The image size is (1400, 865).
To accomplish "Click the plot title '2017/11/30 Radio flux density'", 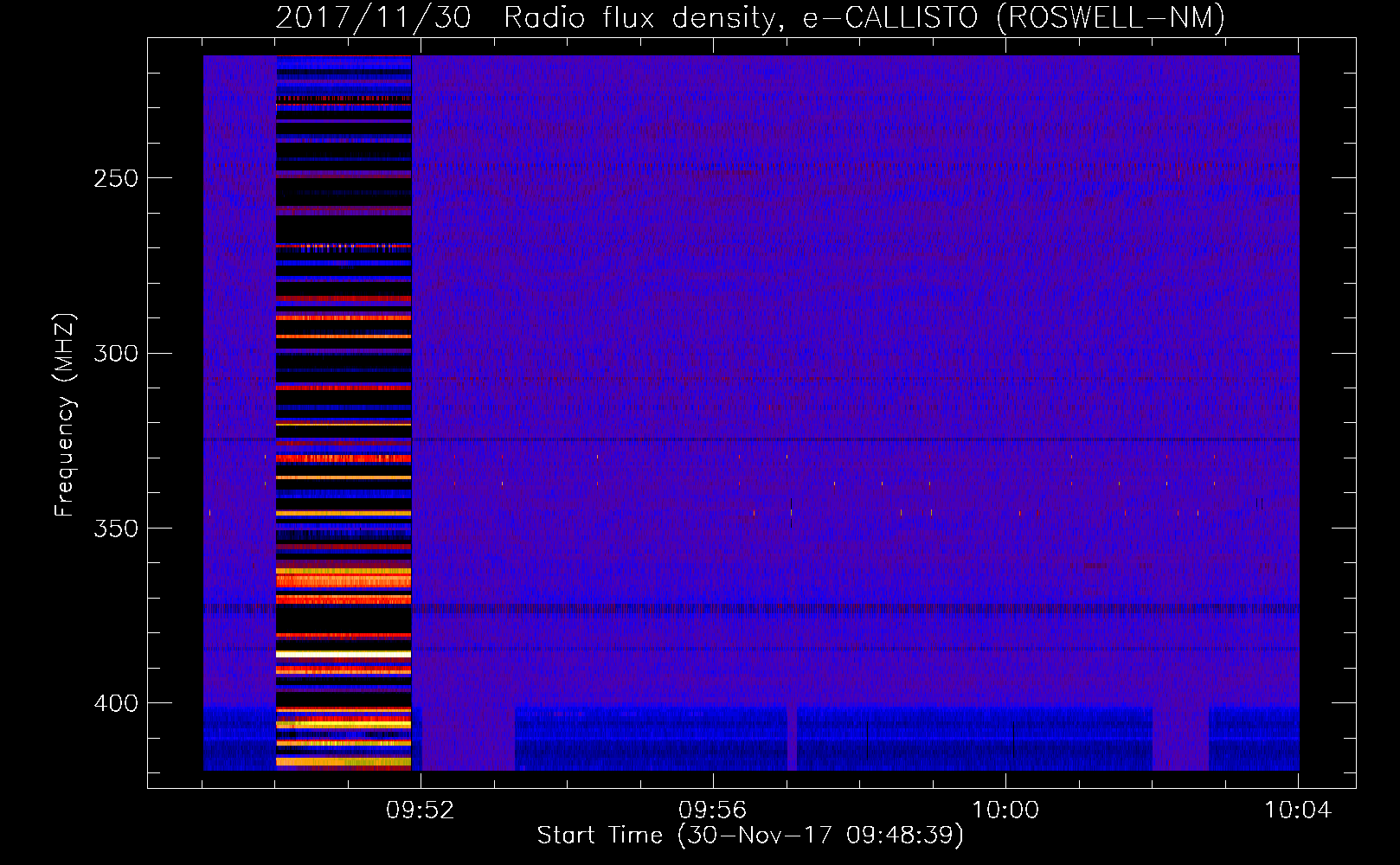I will tap(750, 18).
